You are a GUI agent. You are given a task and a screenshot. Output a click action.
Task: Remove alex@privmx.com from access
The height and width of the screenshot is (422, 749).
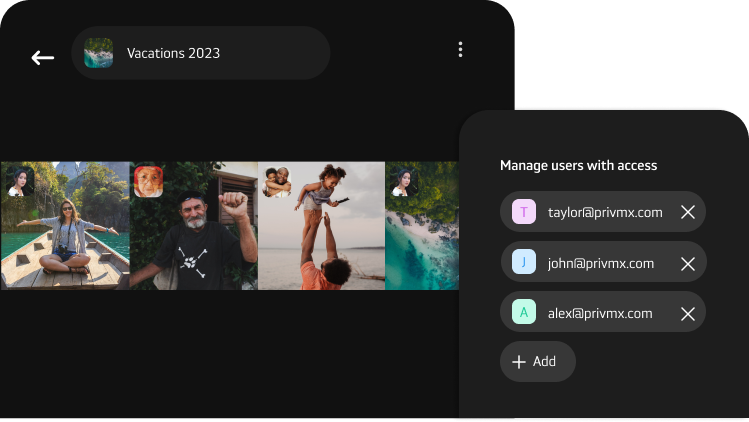point(687,314)
